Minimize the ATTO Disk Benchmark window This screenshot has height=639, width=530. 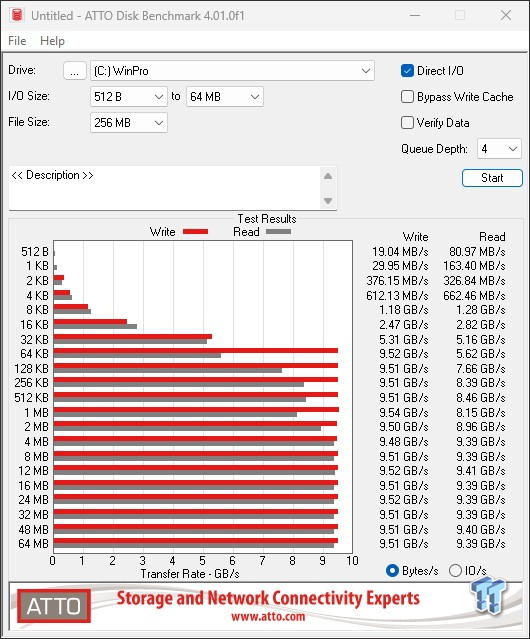click(415, 15)
